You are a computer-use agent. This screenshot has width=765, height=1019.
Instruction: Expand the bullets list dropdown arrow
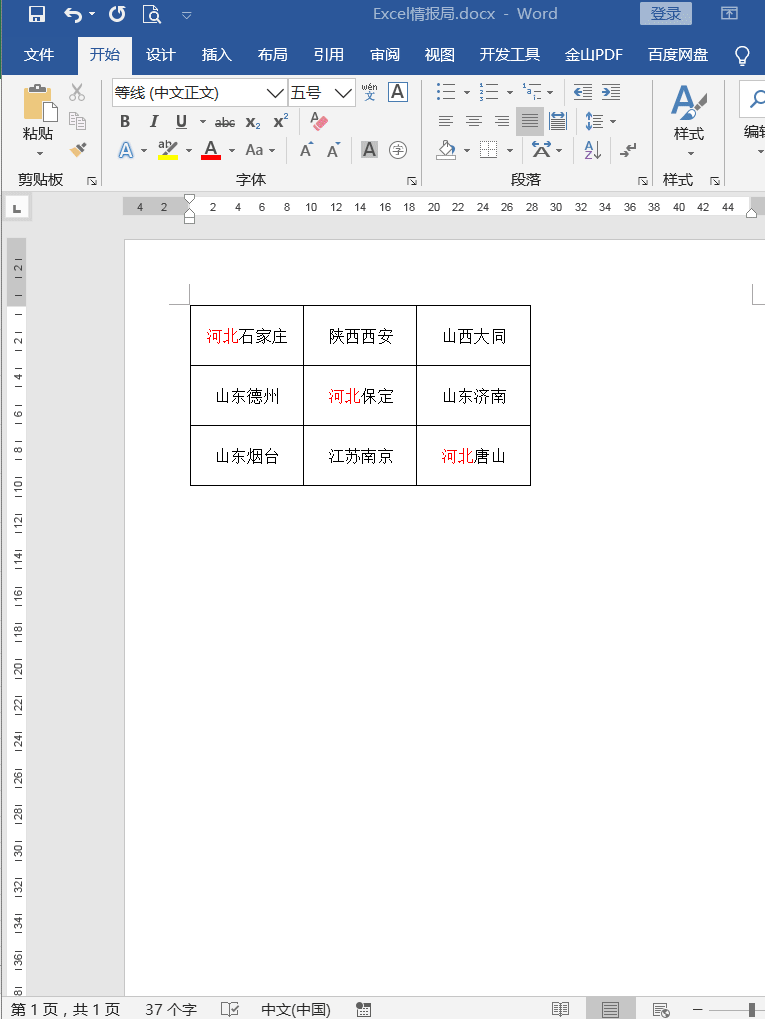(467, 92)
